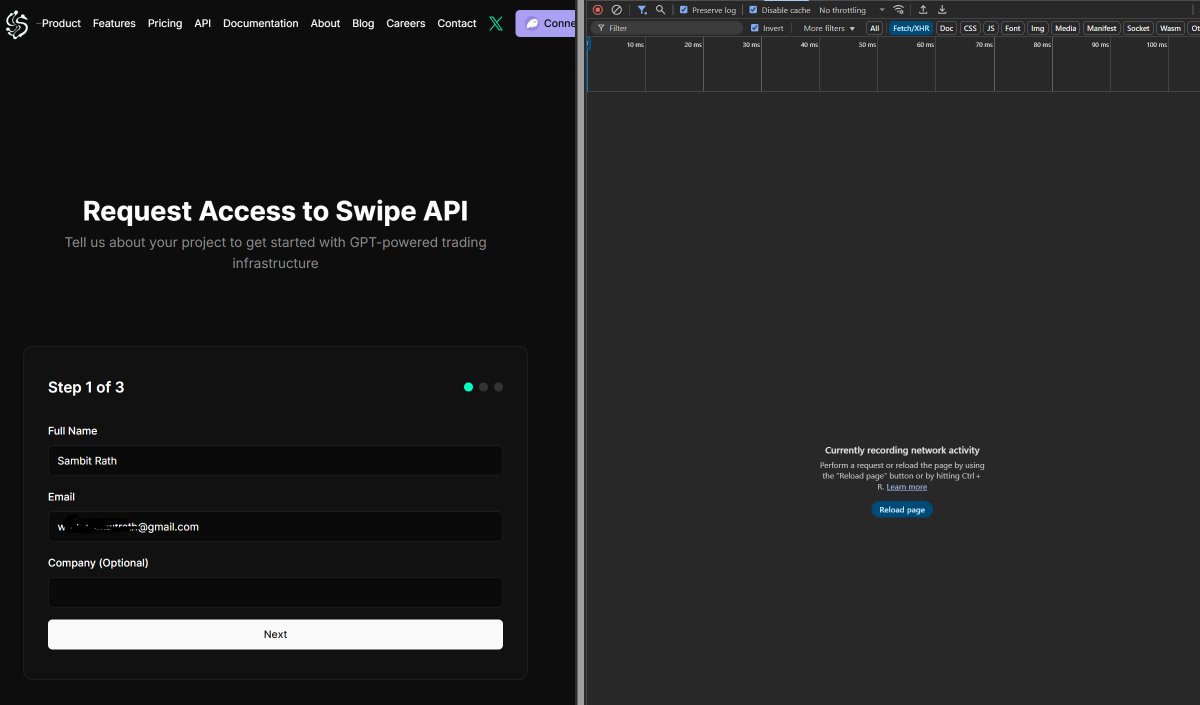Open the Blog nav link

point(363,23)
